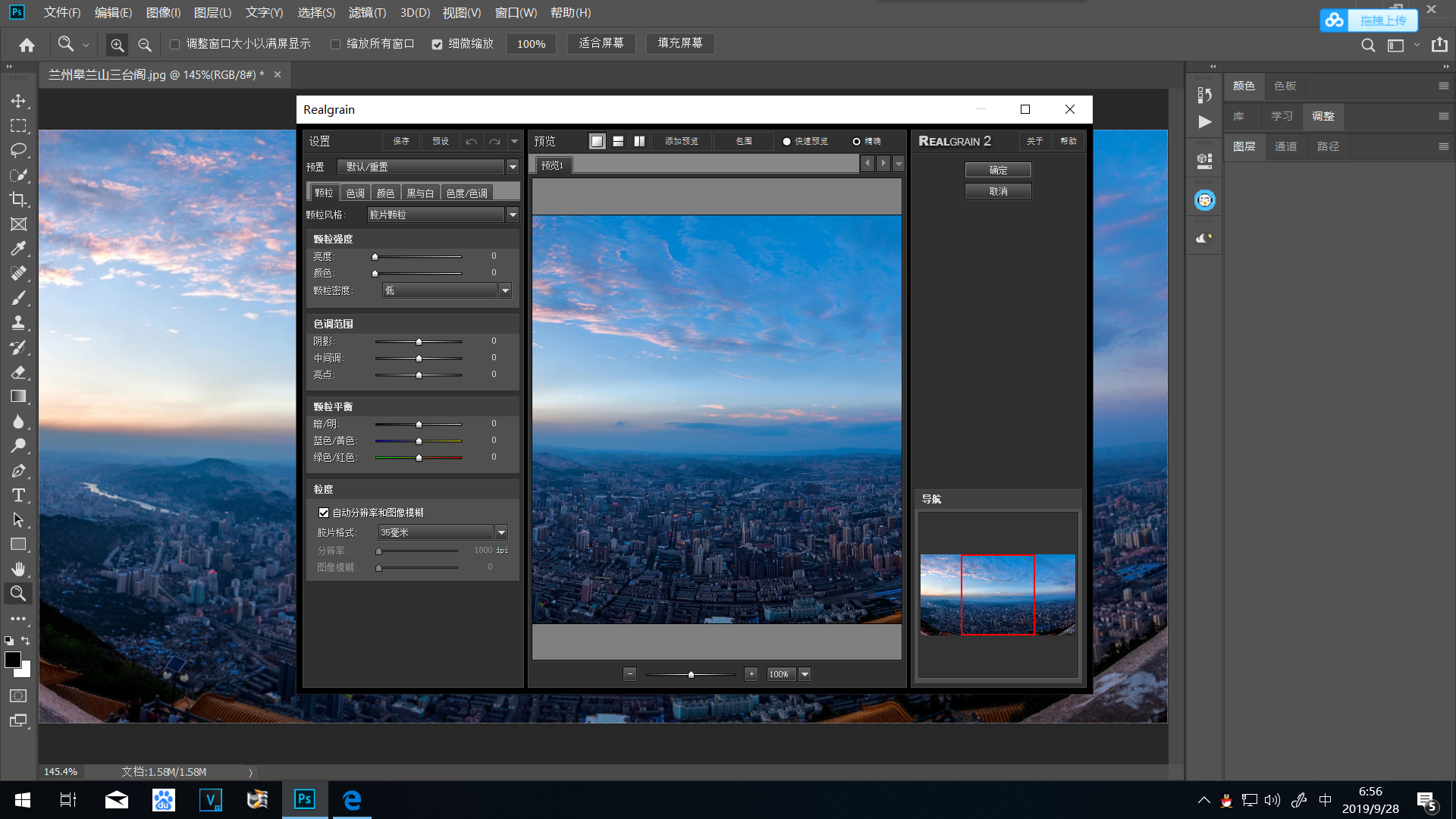The width and height of the screenshot is (1456, 819).
Task: Toggle 调整窗口大小以满屏显示 checkbox
Action: tap(174, 45)
